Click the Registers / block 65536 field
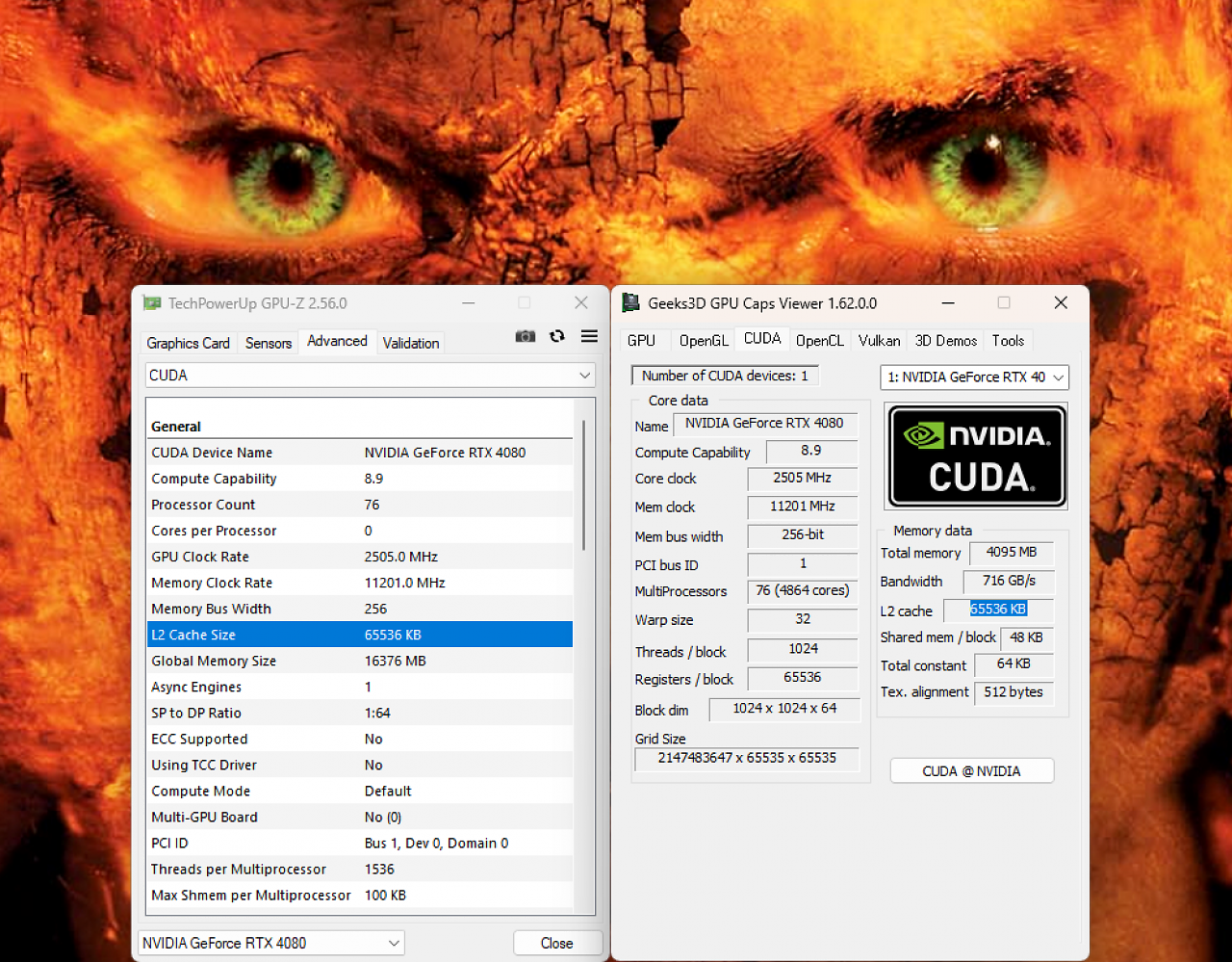The image size is (1232, 962). (x=802, y=678)
